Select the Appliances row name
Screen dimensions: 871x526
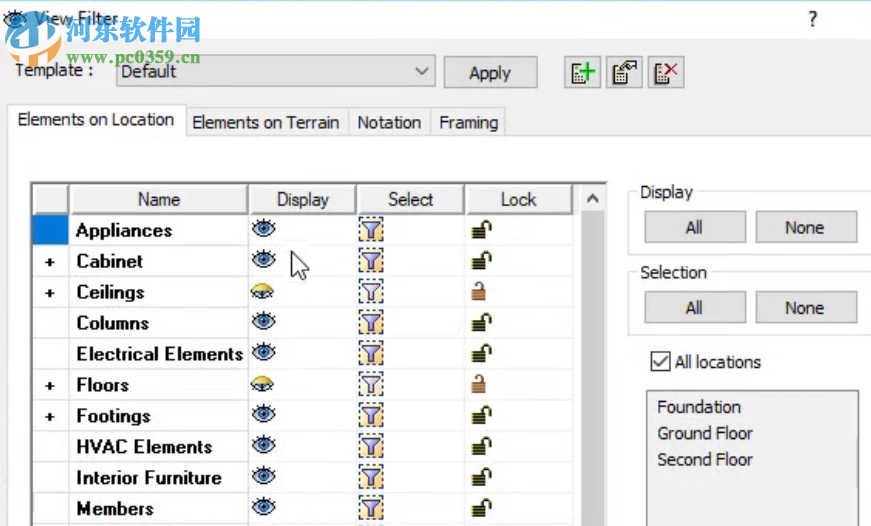click(x=124, y=231)
